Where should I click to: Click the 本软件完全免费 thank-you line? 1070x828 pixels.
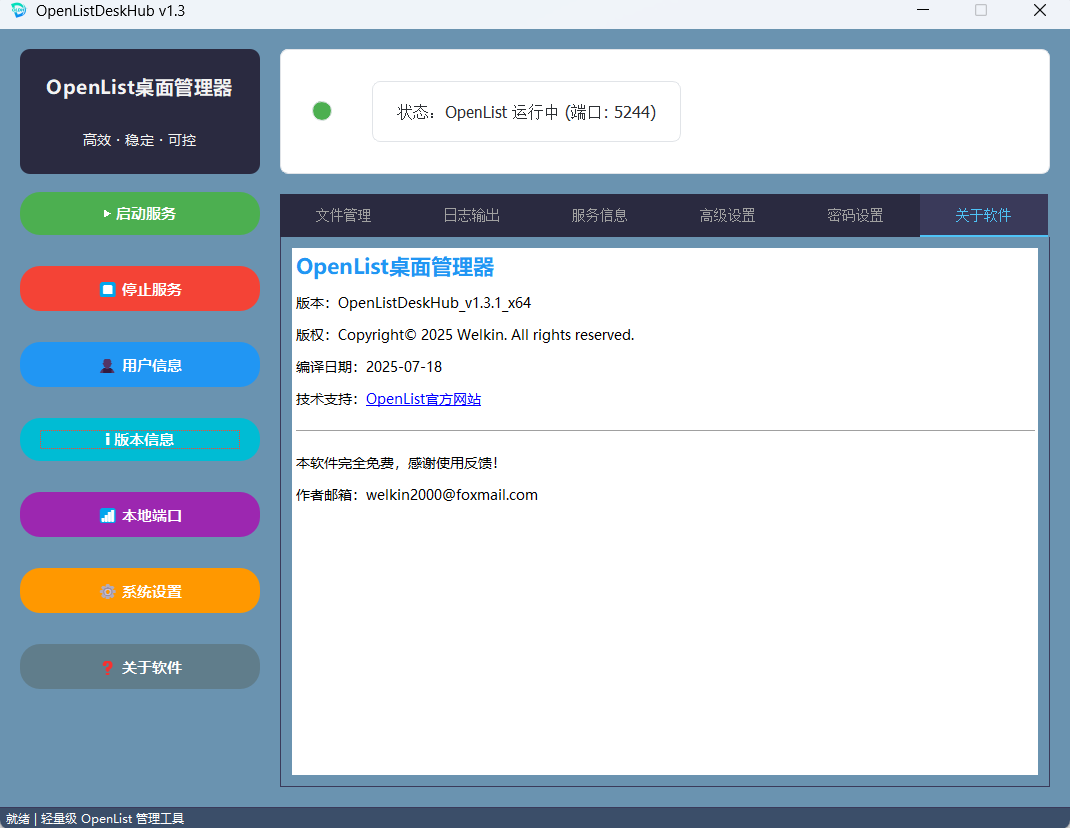tap(397, 463)
